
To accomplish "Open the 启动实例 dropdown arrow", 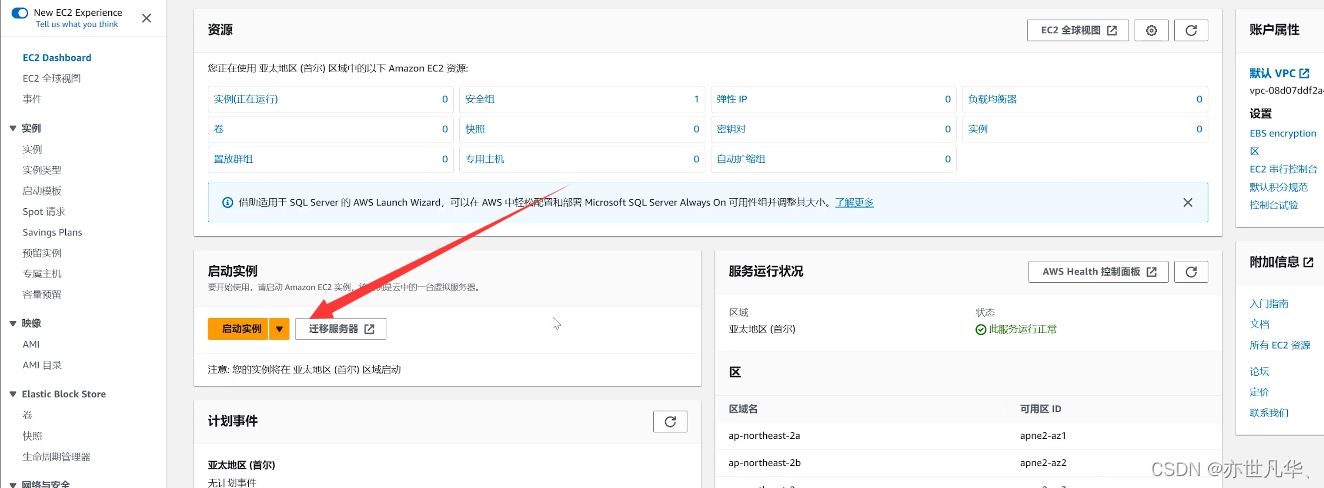I will 280,329.
